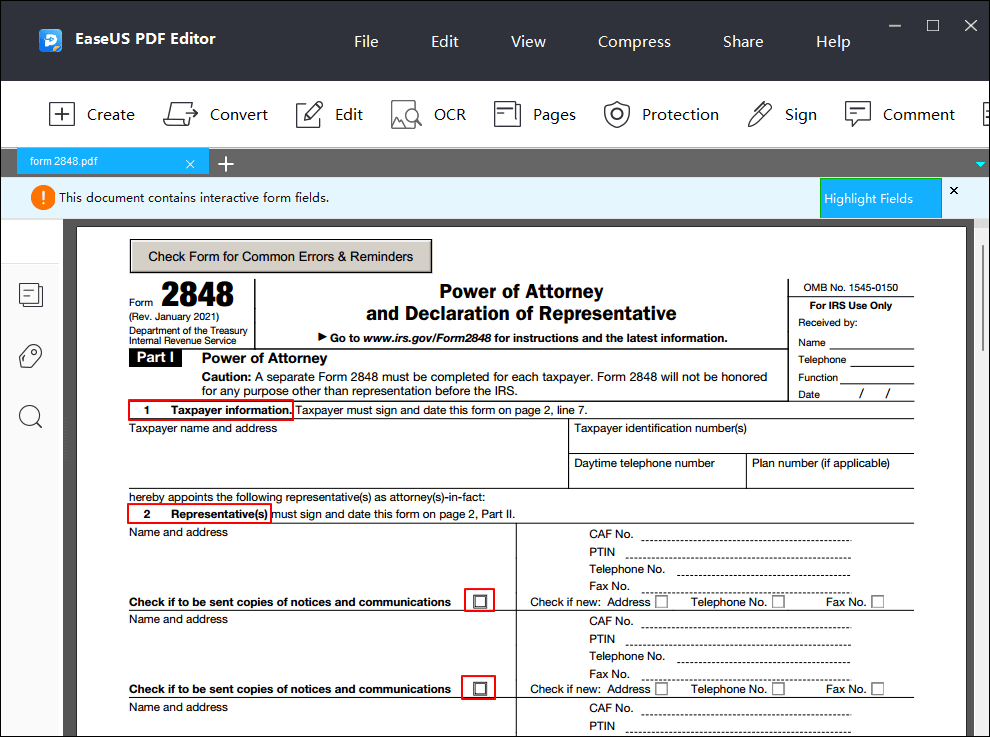Check second representative's new Telephone No. checkbox

pos(778,689)
